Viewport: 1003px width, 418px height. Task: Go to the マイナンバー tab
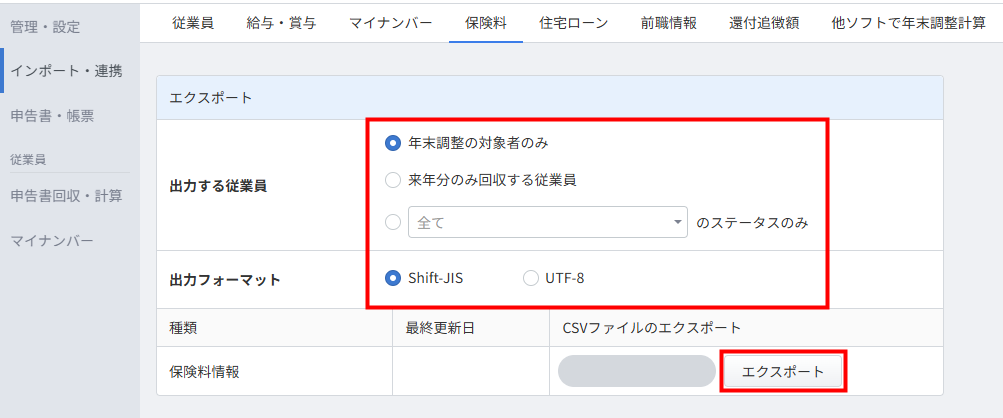[x=391, y=24]
